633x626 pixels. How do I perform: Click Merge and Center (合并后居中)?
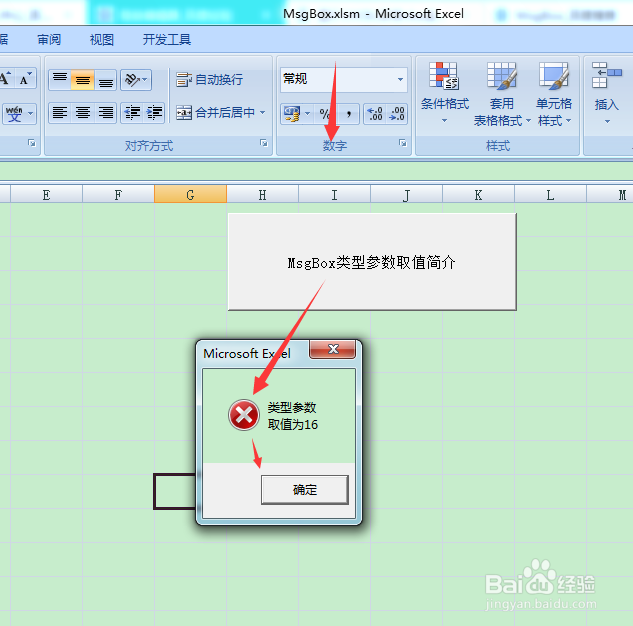(216, 113)
